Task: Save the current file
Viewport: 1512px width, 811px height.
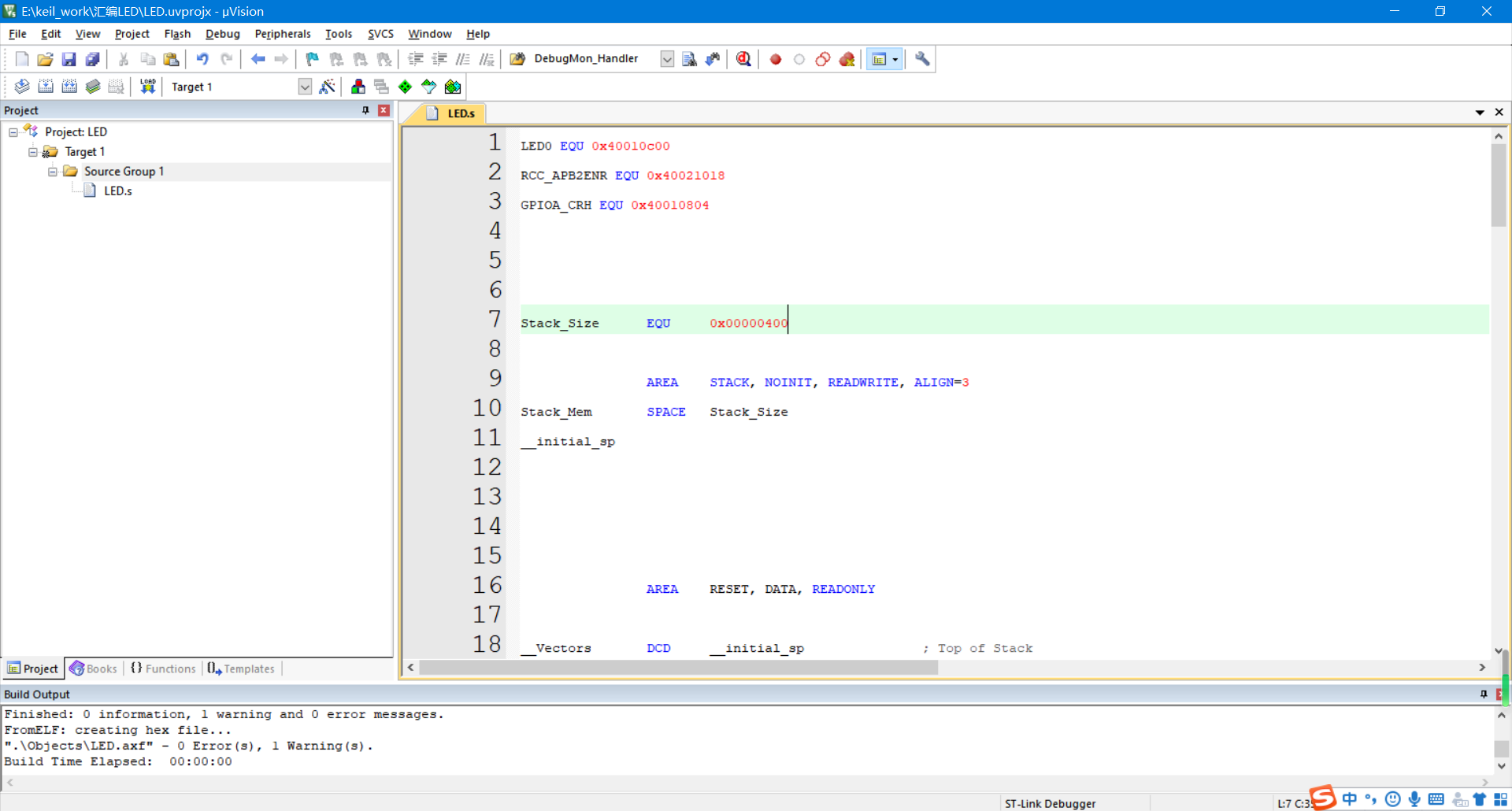Action: click(x=69, y=59)
